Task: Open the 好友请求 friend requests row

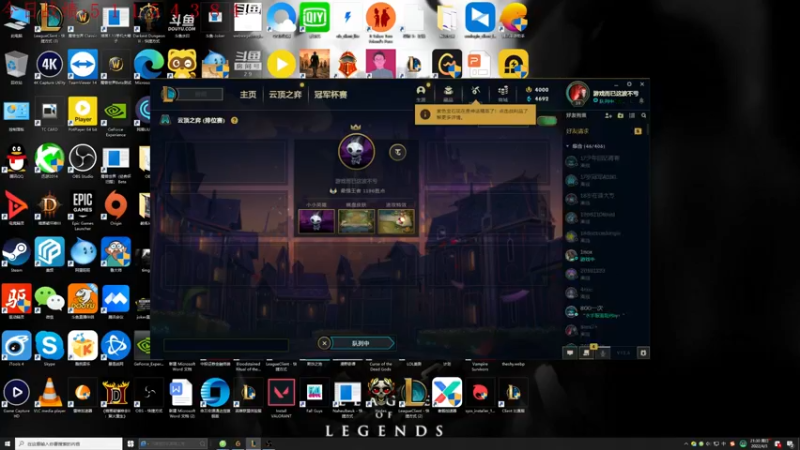Action: 604,131
